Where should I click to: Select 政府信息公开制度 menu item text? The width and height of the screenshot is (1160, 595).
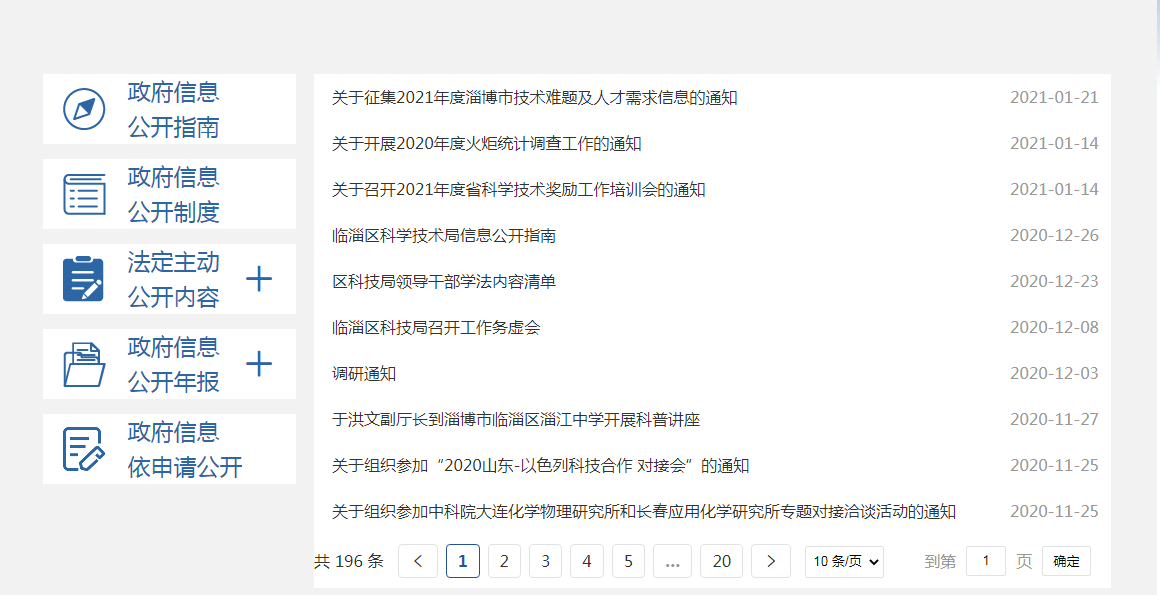pyautogui.click(x=173, y=194)
